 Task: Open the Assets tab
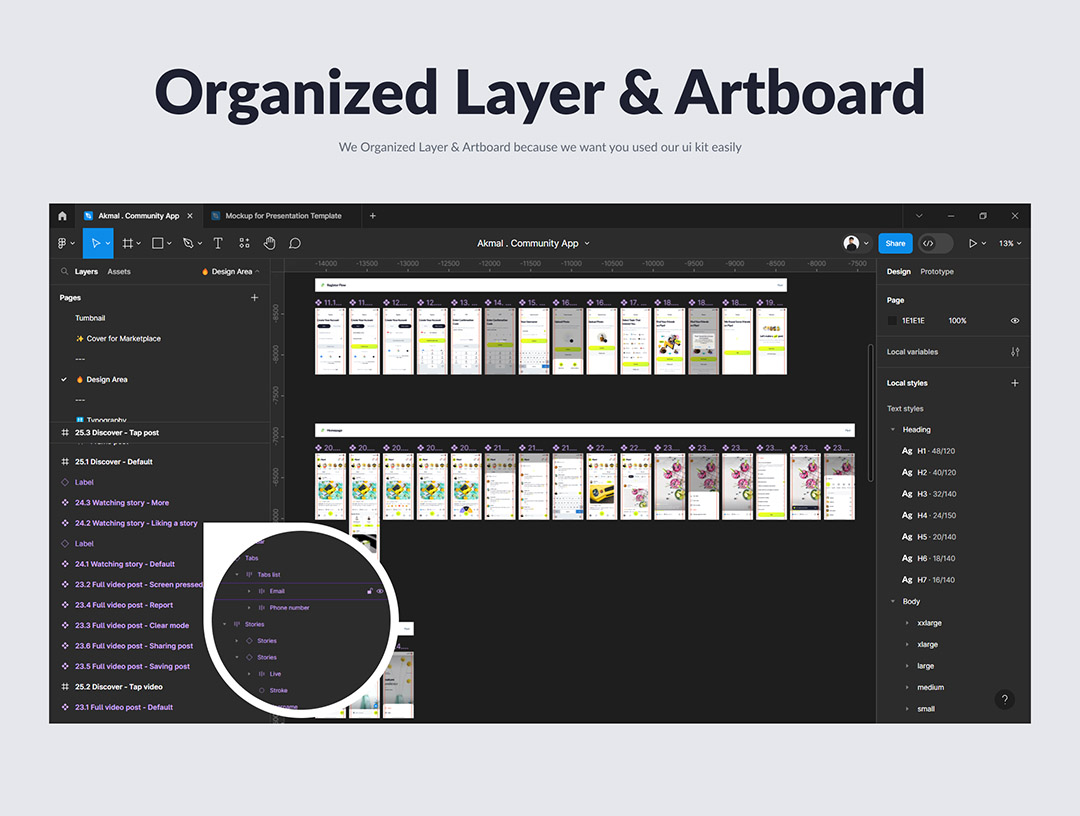[x=119, y=272]
